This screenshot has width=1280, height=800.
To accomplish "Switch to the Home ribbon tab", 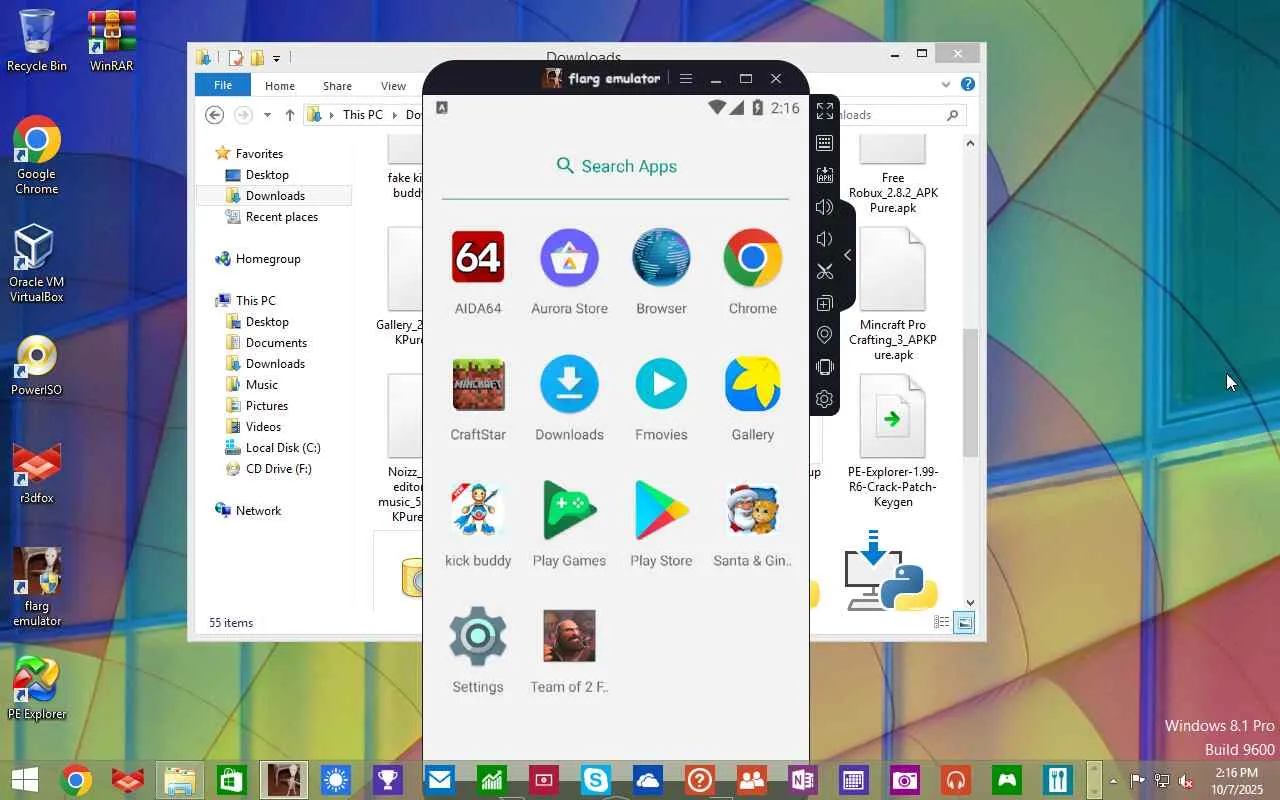I will (x=280, y=86).
